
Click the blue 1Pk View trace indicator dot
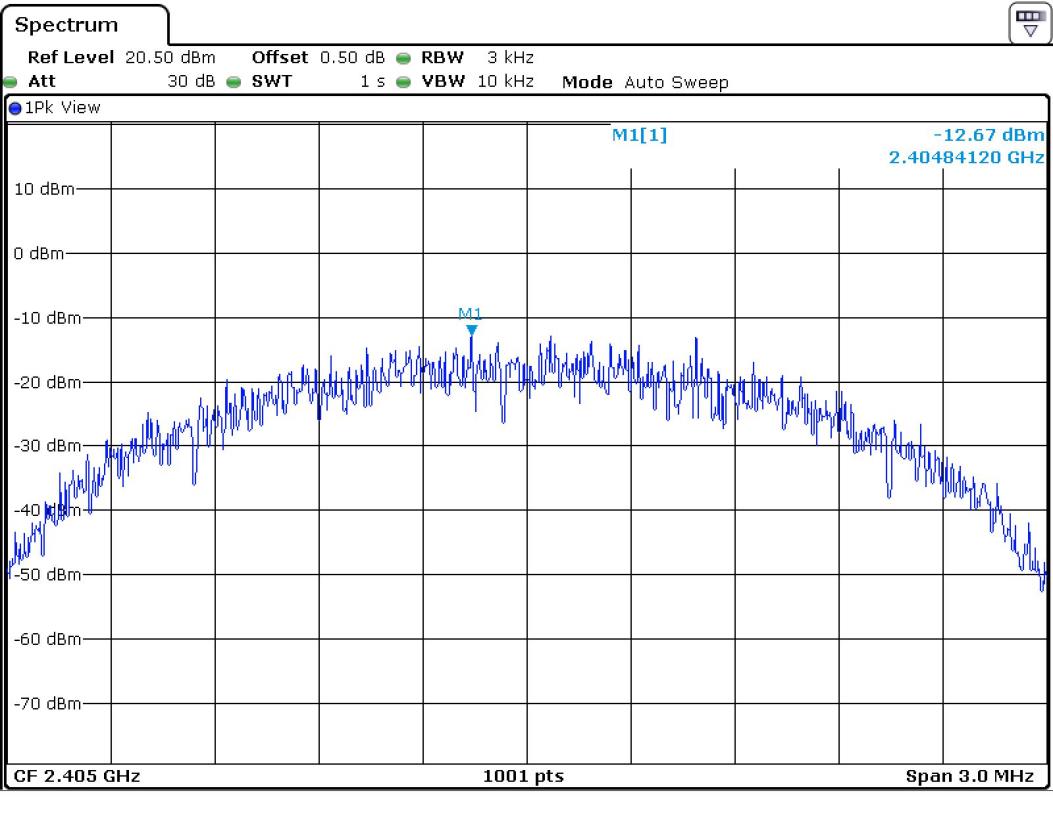coord(15,107)
